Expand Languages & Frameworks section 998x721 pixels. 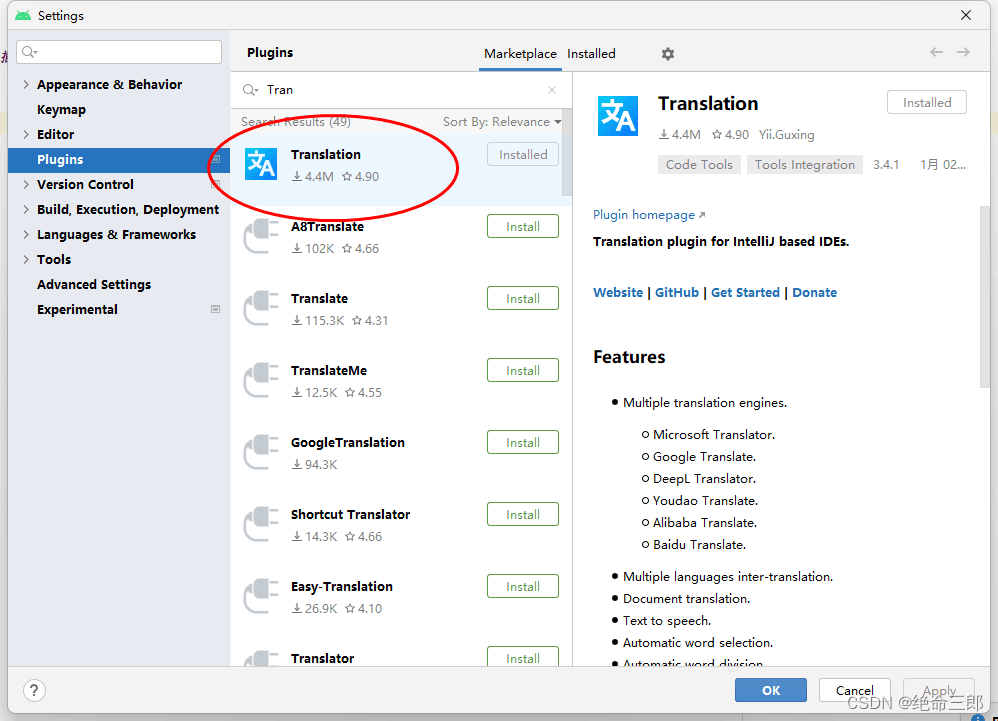coord(25,234)
